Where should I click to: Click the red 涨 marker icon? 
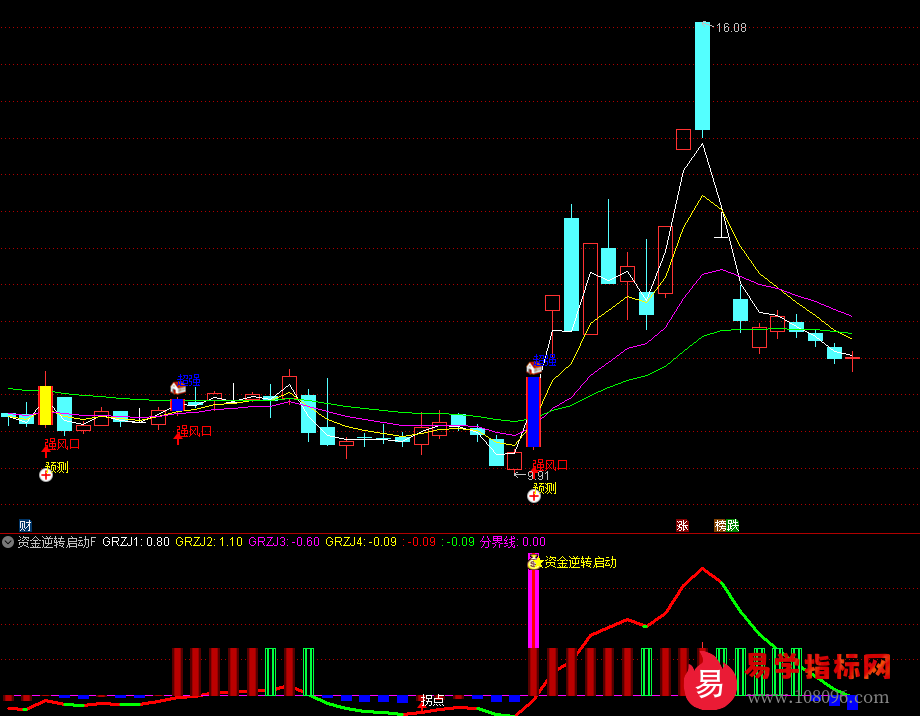[683, 525]
